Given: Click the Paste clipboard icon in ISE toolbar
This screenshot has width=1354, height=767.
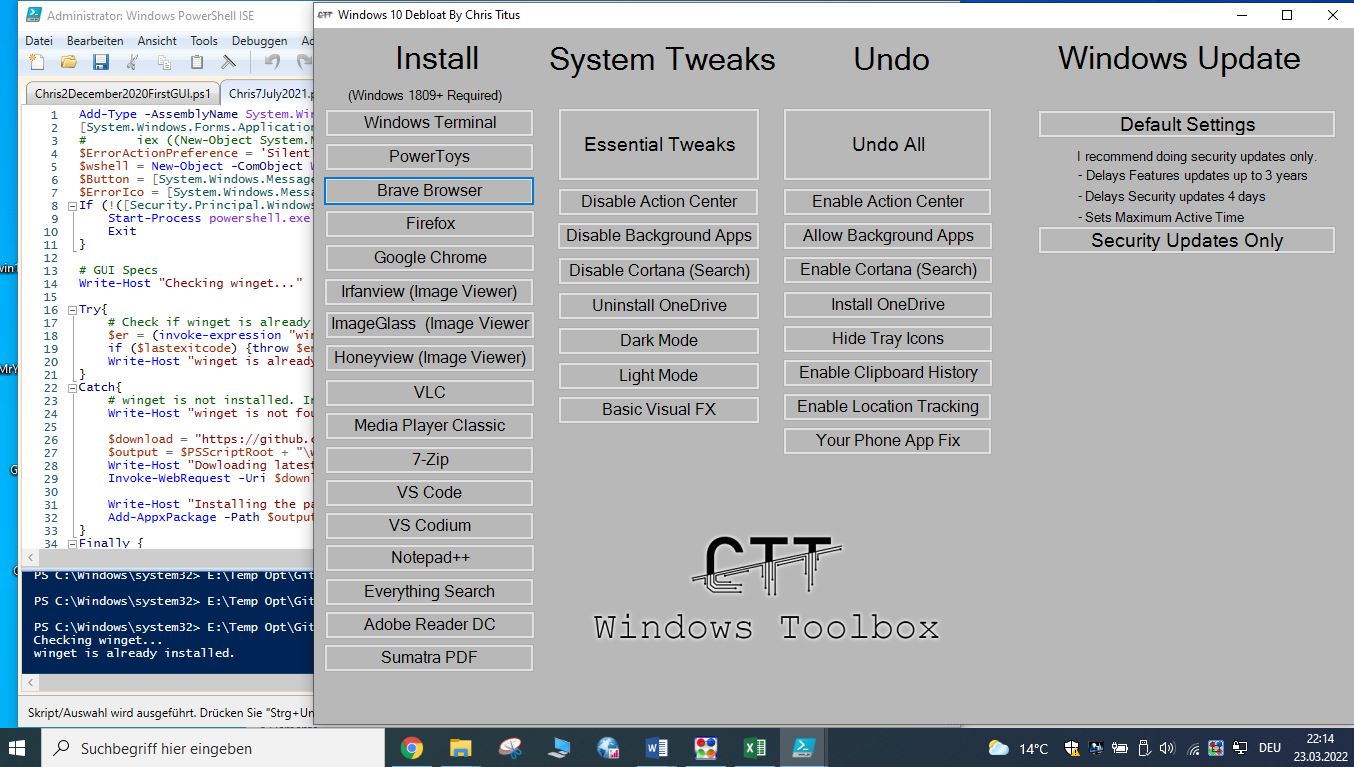Looking at the screenshot, I should [x=196, y=62].
